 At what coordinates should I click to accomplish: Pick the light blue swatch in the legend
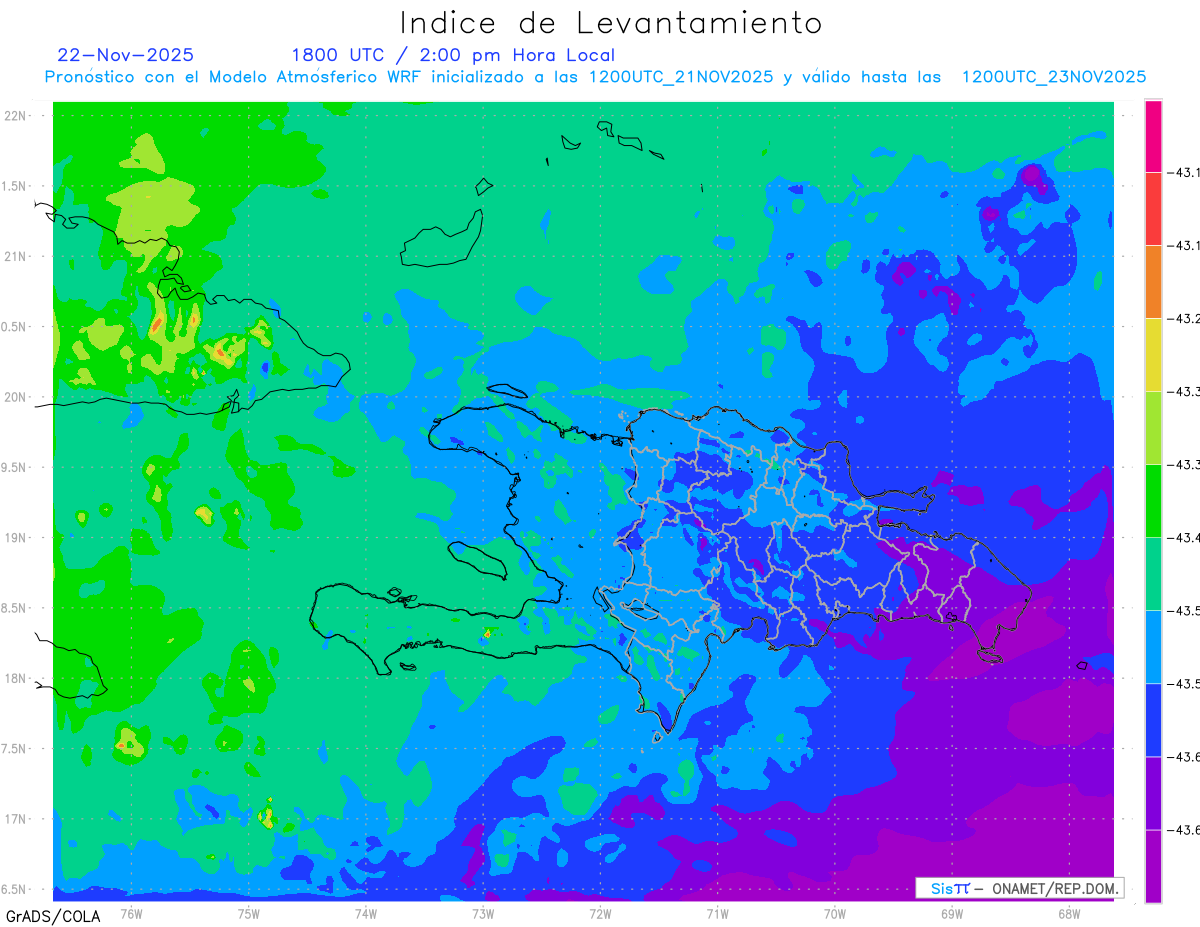(1153, 647)
